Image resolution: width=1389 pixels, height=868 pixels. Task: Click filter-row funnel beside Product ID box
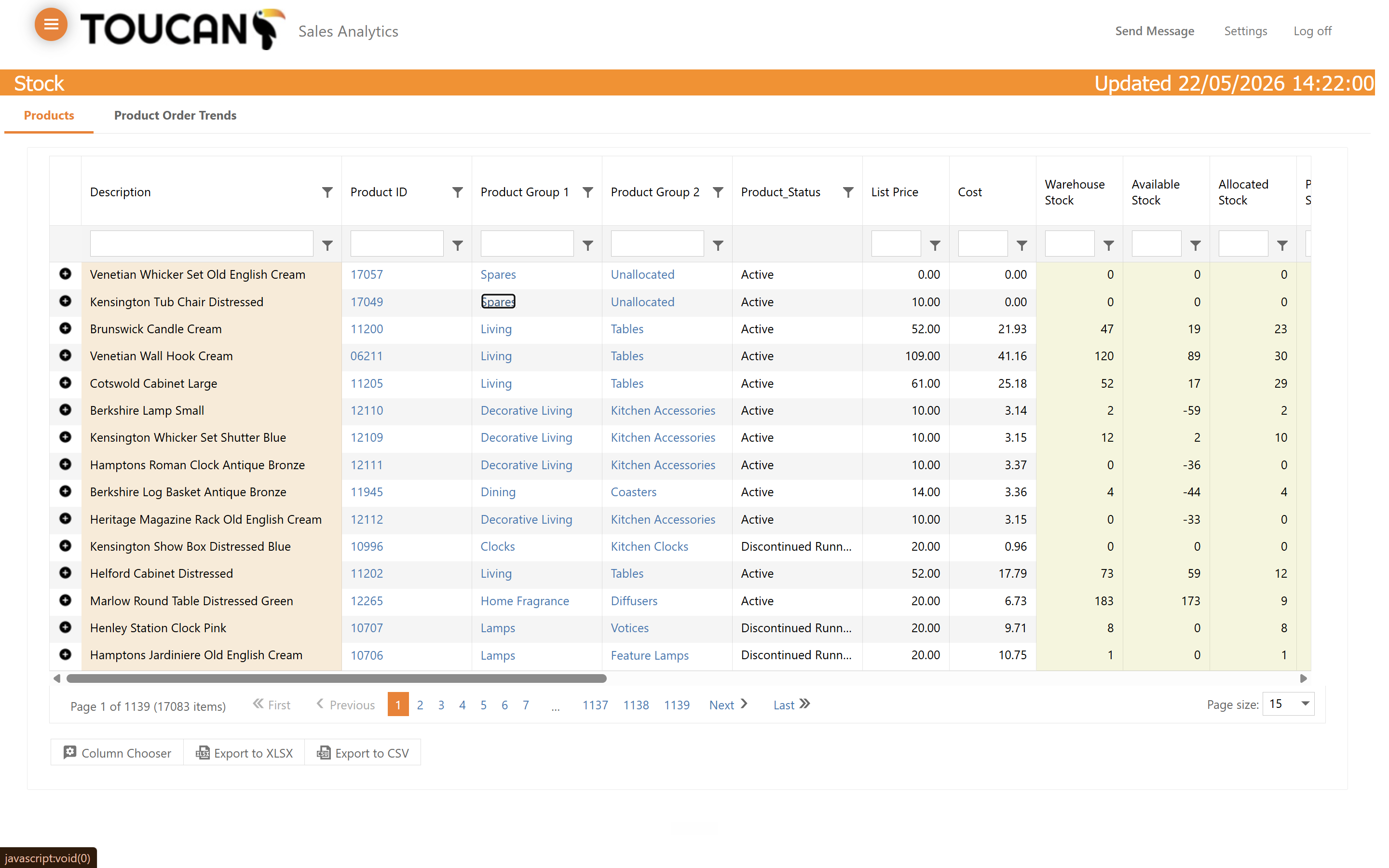(457, 245)
